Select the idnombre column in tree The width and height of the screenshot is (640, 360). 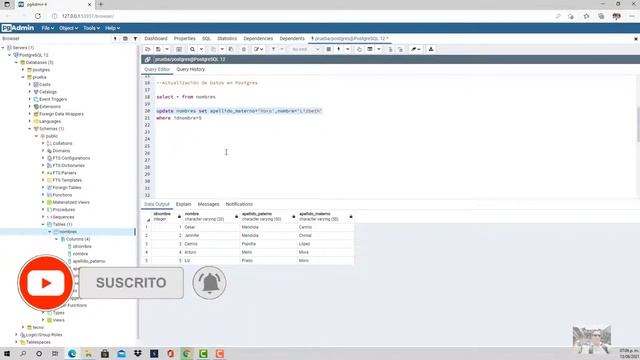click(x=82, y=247)
